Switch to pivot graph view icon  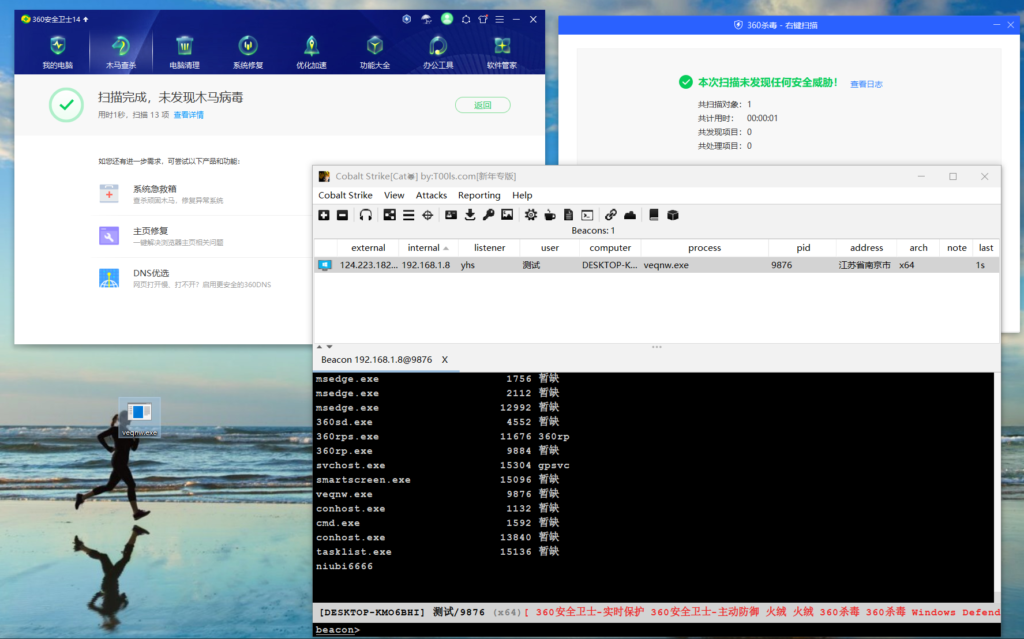(389, 215)
